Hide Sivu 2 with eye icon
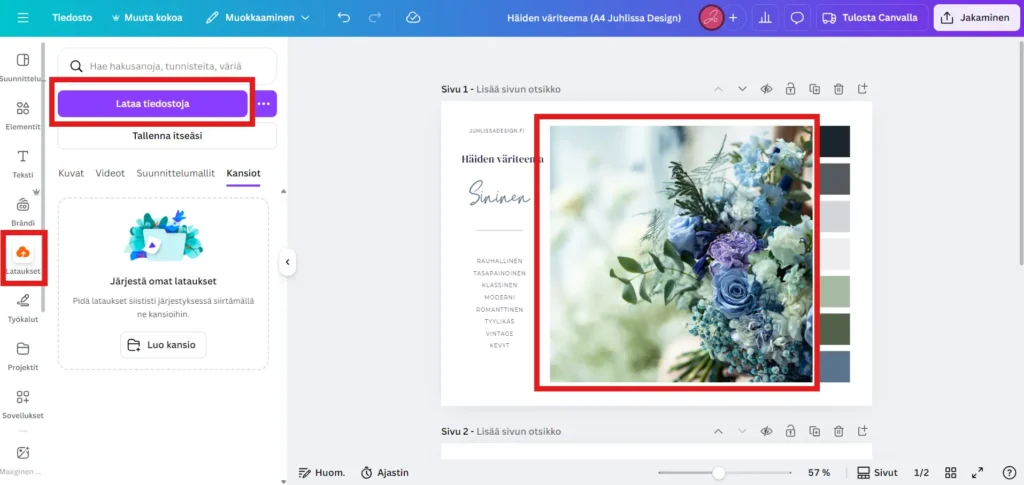The height and width of the screenshot is (485, 1024). pos(766,431)
